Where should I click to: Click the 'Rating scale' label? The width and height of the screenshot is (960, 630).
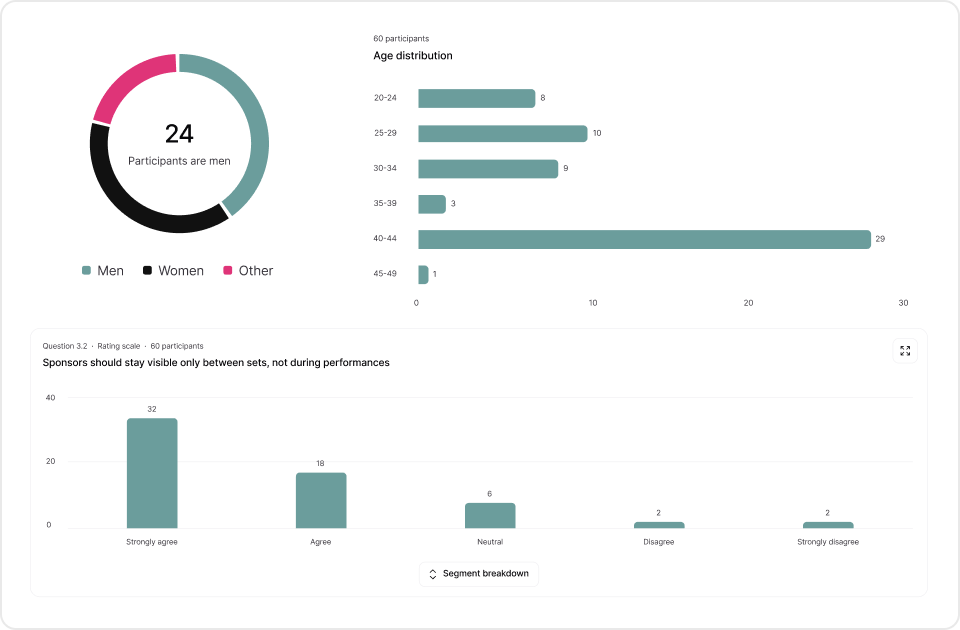point(119,346)
